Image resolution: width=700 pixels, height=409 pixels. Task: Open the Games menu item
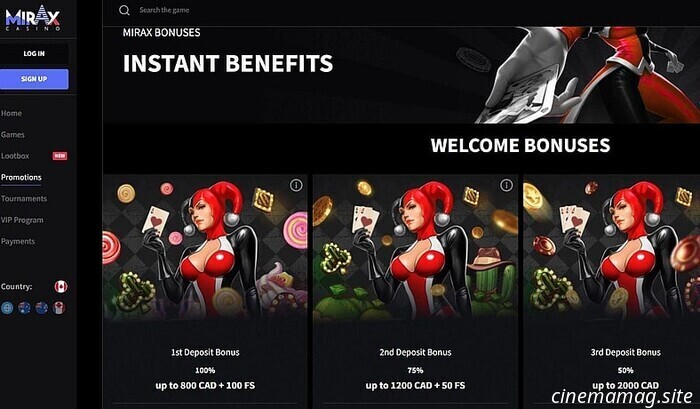[x=12, y=134]
